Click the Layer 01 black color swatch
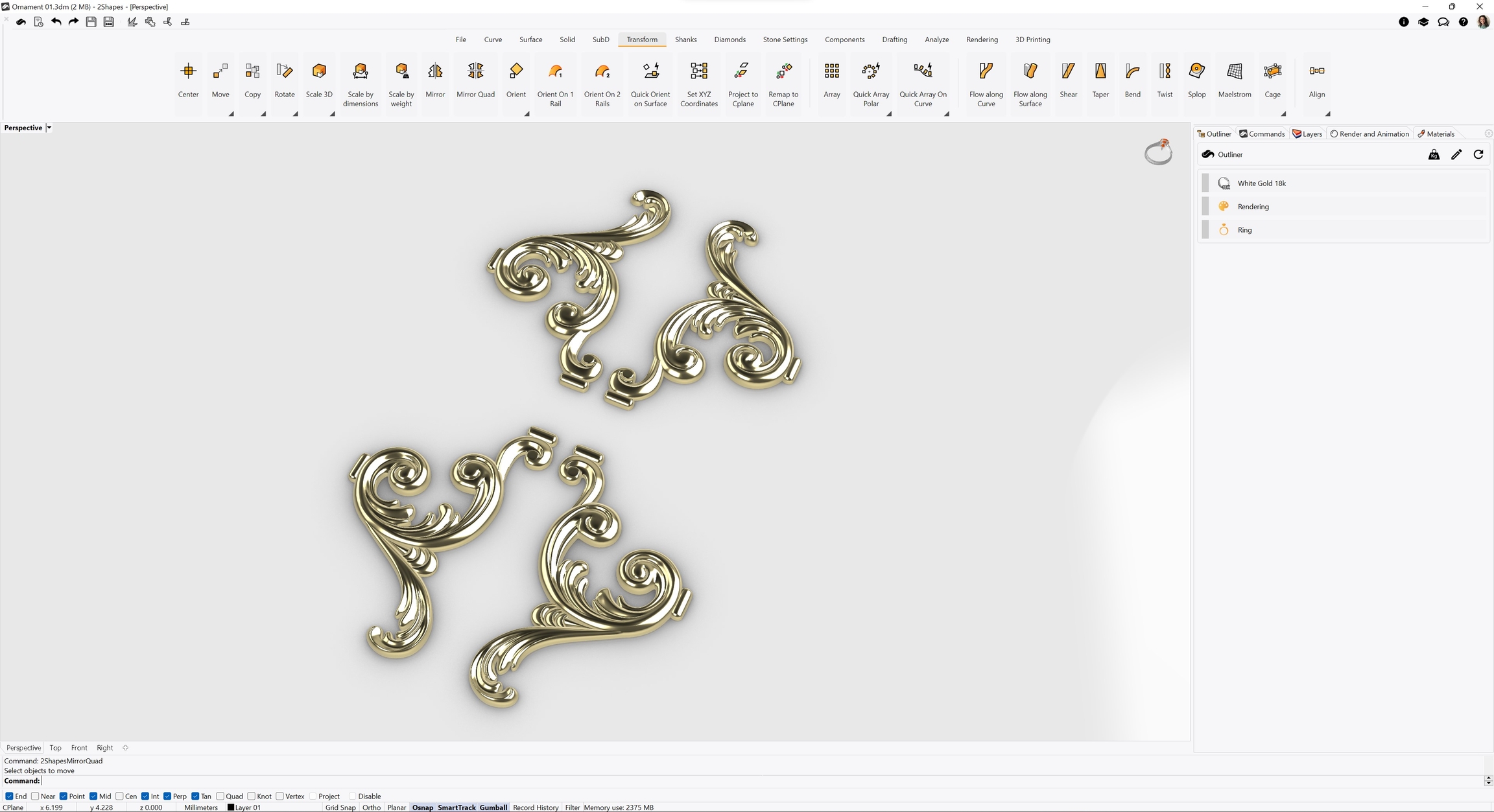Image resolution: width=1494 pixels, height=812 pixels. point(231,807)
